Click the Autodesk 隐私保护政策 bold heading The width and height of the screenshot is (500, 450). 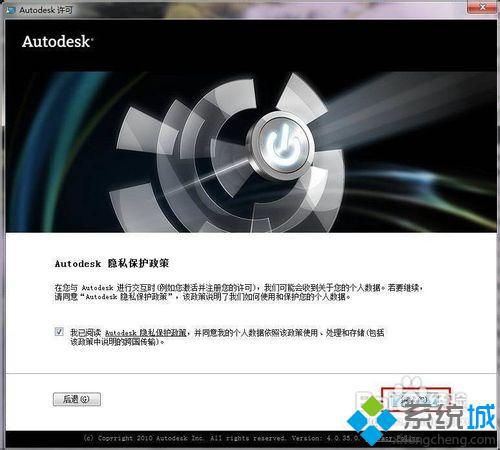(112, 263)
